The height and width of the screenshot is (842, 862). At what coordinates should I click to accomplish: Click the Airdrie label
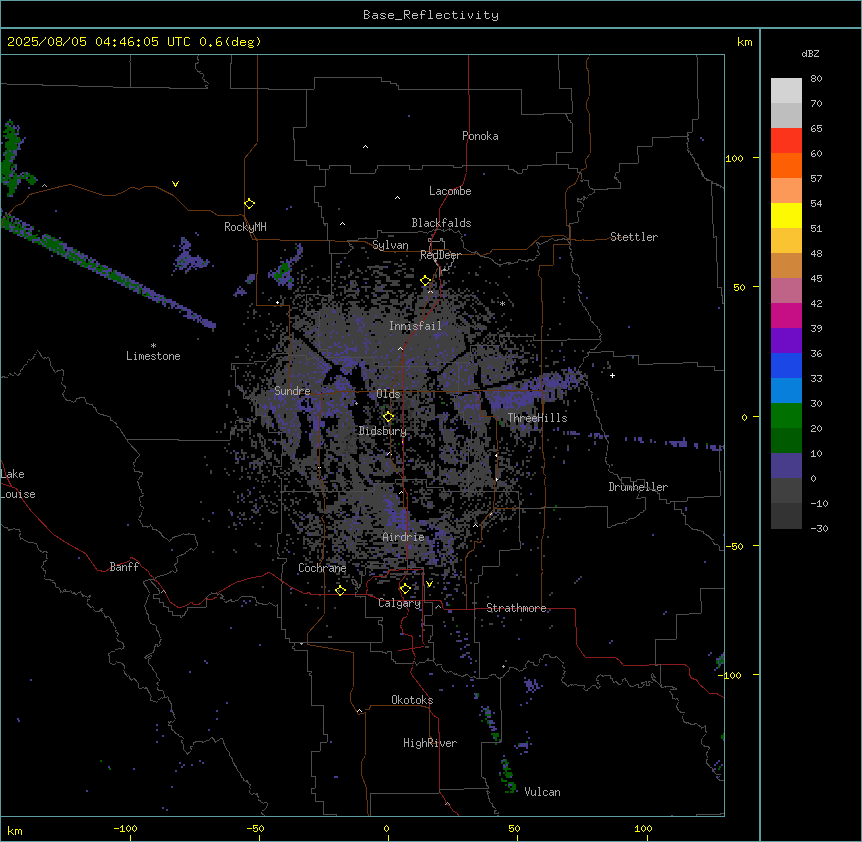click(403, 537)
